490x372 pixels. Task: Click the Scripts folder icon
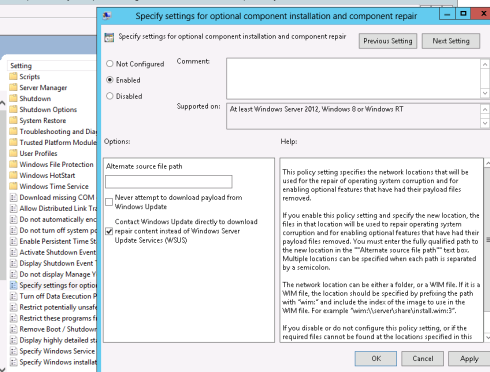click(x=13, y=76)
